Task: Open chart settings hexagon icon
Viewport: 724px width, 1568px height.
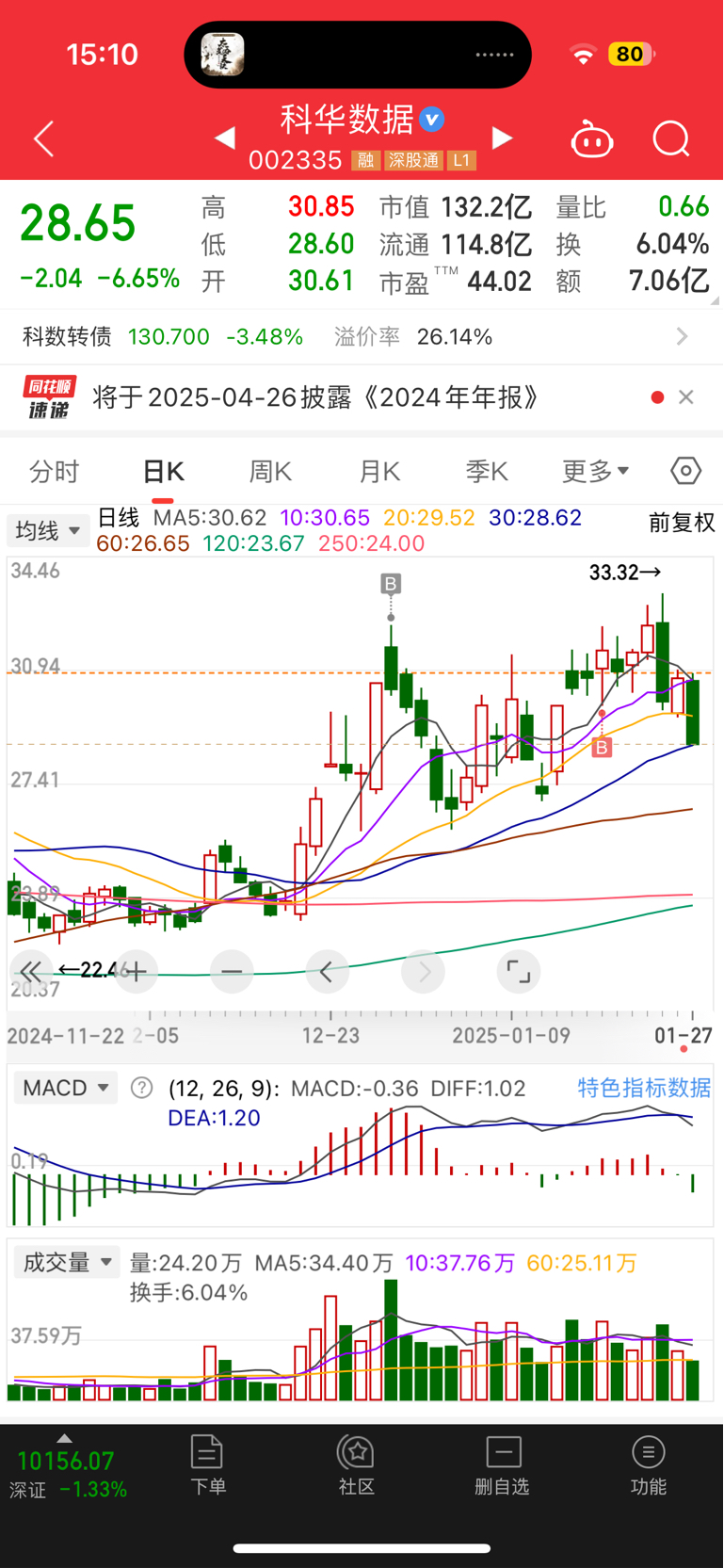Action: pyautogui.click(x=685, y=470)
